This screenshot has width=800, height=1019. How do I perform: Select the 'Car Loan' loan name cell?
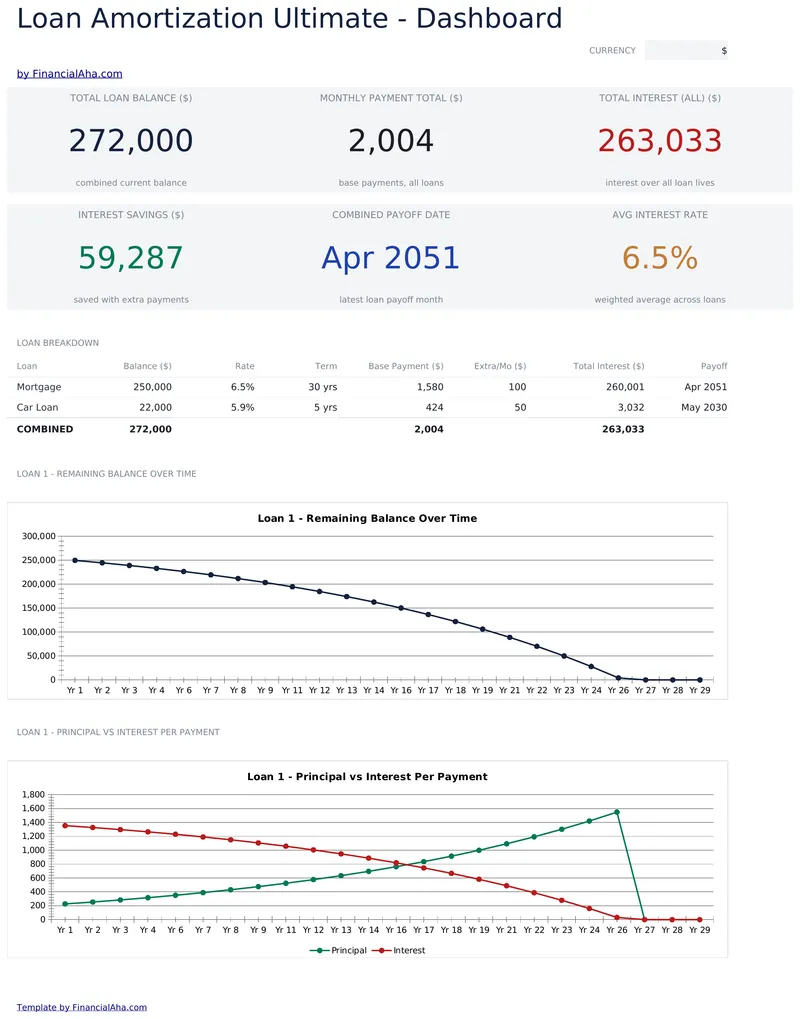(x=38, y=407)
